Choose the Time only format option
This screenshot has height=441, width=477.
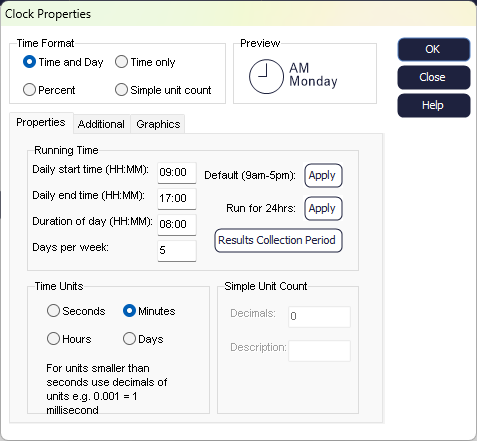tap(121, 62)
